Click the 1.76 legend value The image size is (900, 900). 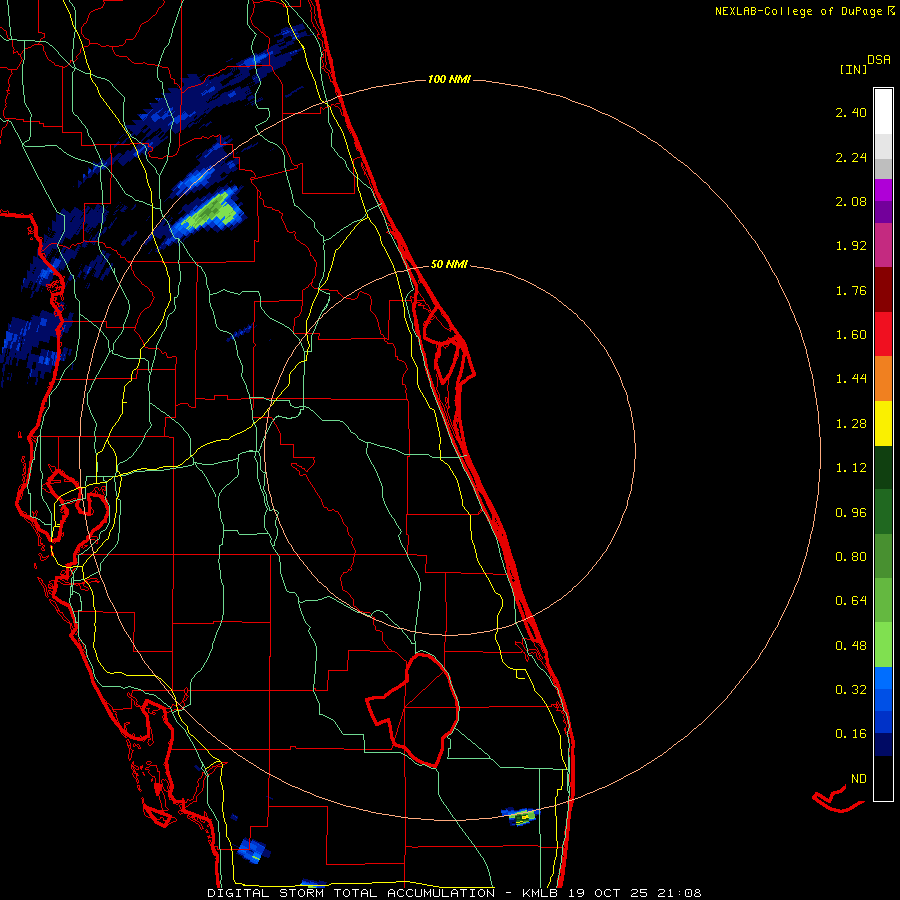click(851, 291)
